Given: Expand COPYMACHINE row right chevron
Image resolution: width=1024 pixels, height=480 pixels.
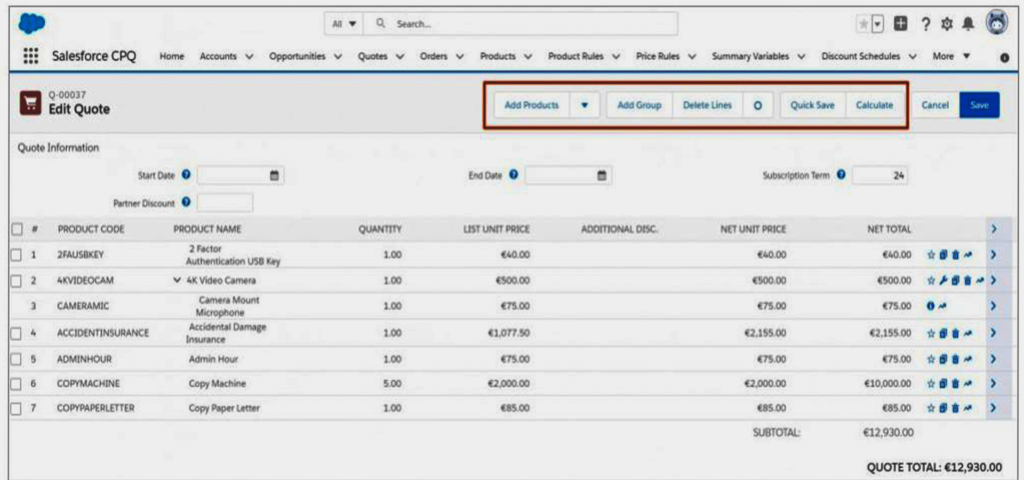Looking at the screenshot, I should [993, 384].
